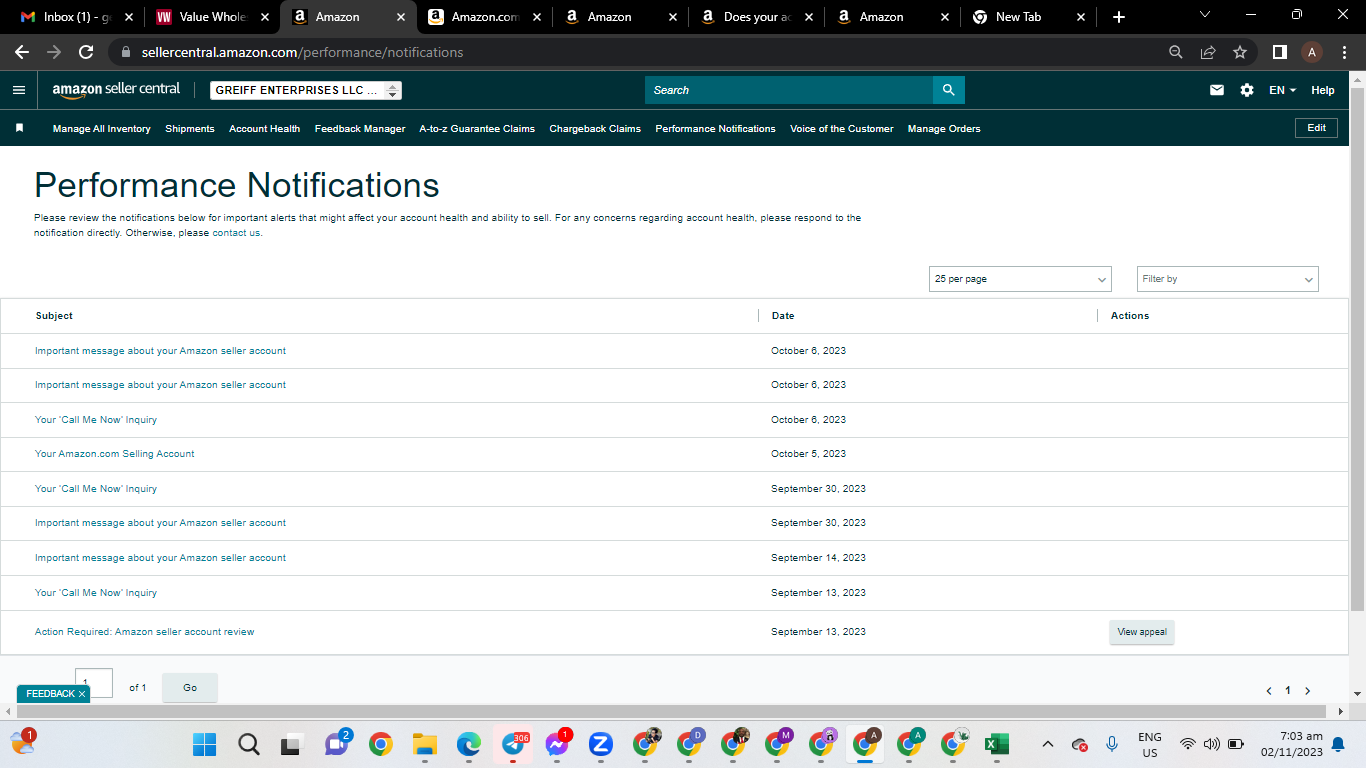Image resolution: width=1366 pixels, height=768 pixels.
Task: Open Account Health in the nav bar
Action: tap(264, 128)
